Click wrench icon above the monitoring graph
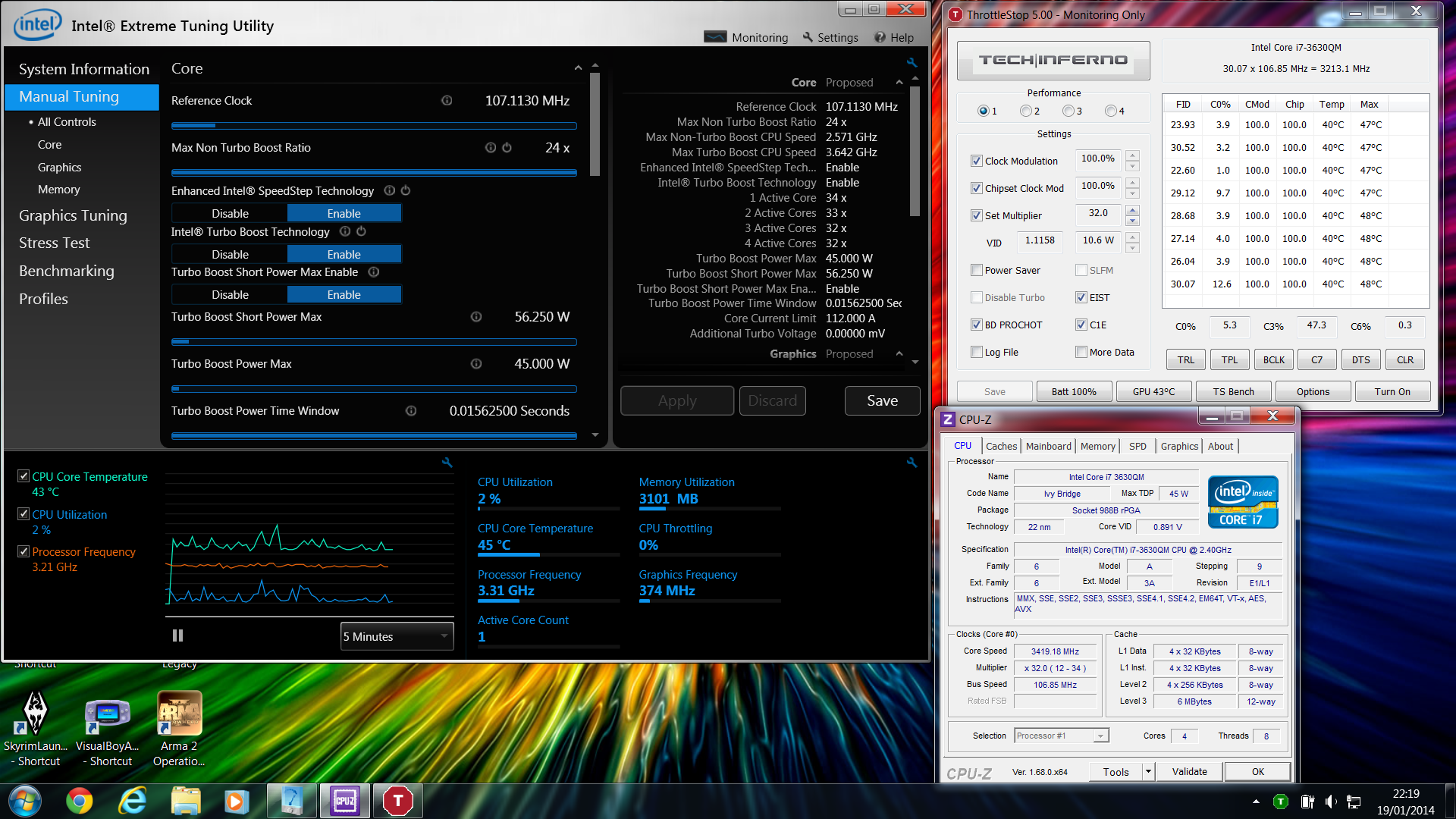 coord(447,462)
